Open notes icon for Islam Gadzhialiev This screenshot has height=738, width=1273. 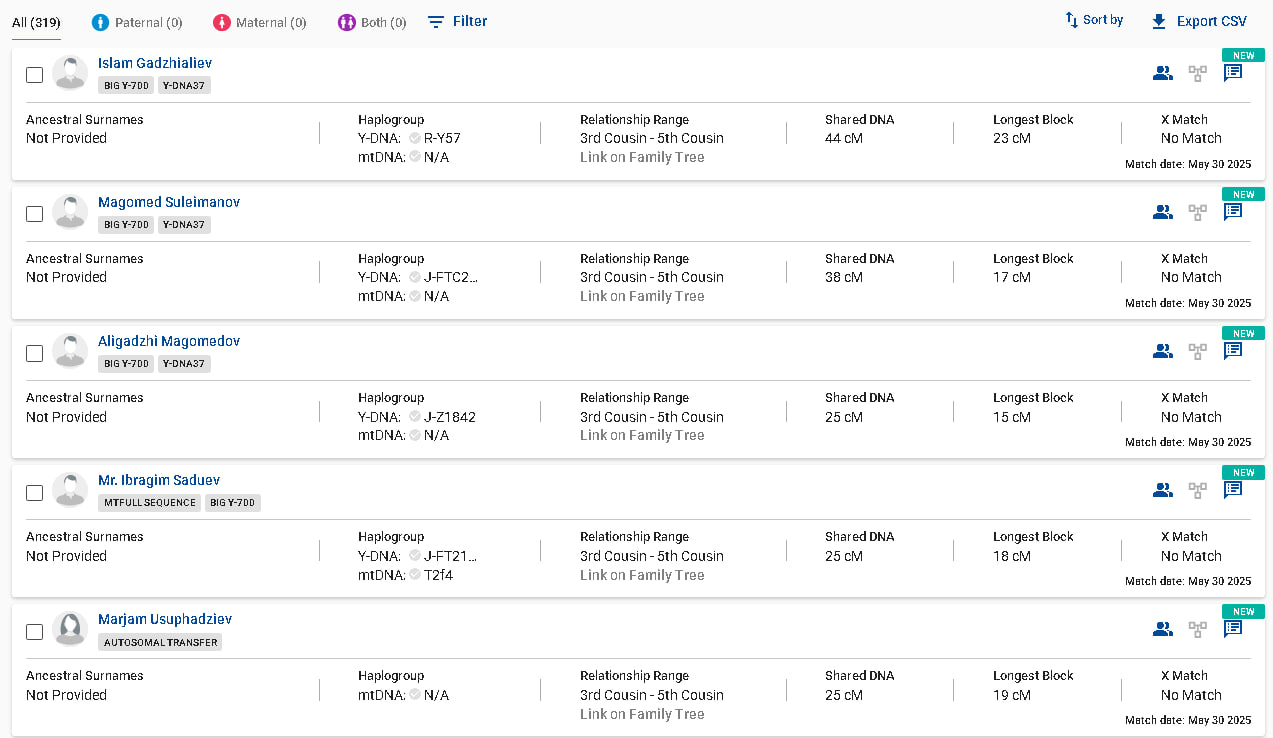pos(1233,72)
